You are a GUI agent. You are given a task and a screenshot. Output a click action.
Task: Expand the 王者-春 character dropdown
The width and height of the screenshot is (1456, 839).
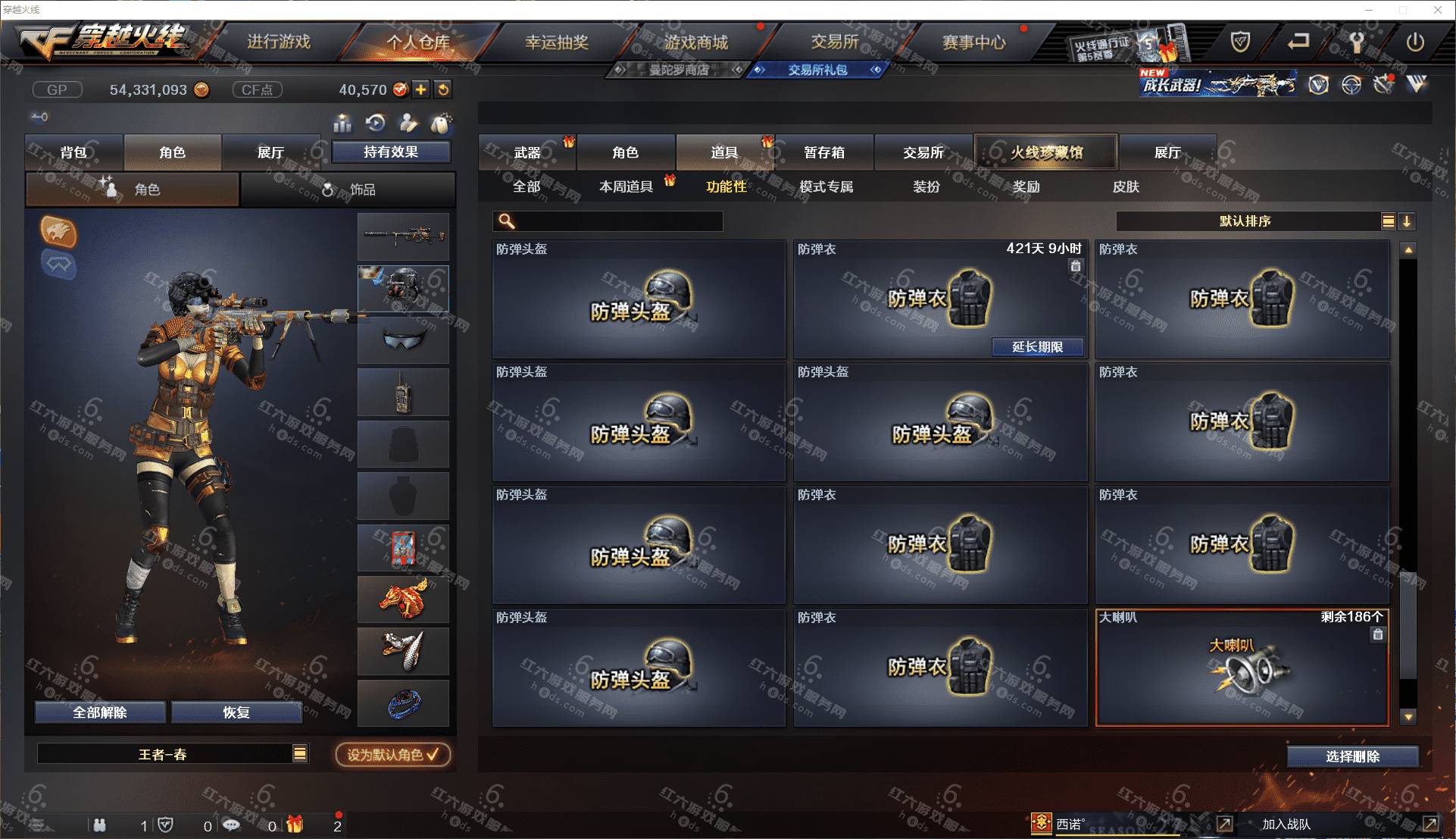(x=301, y=754)
